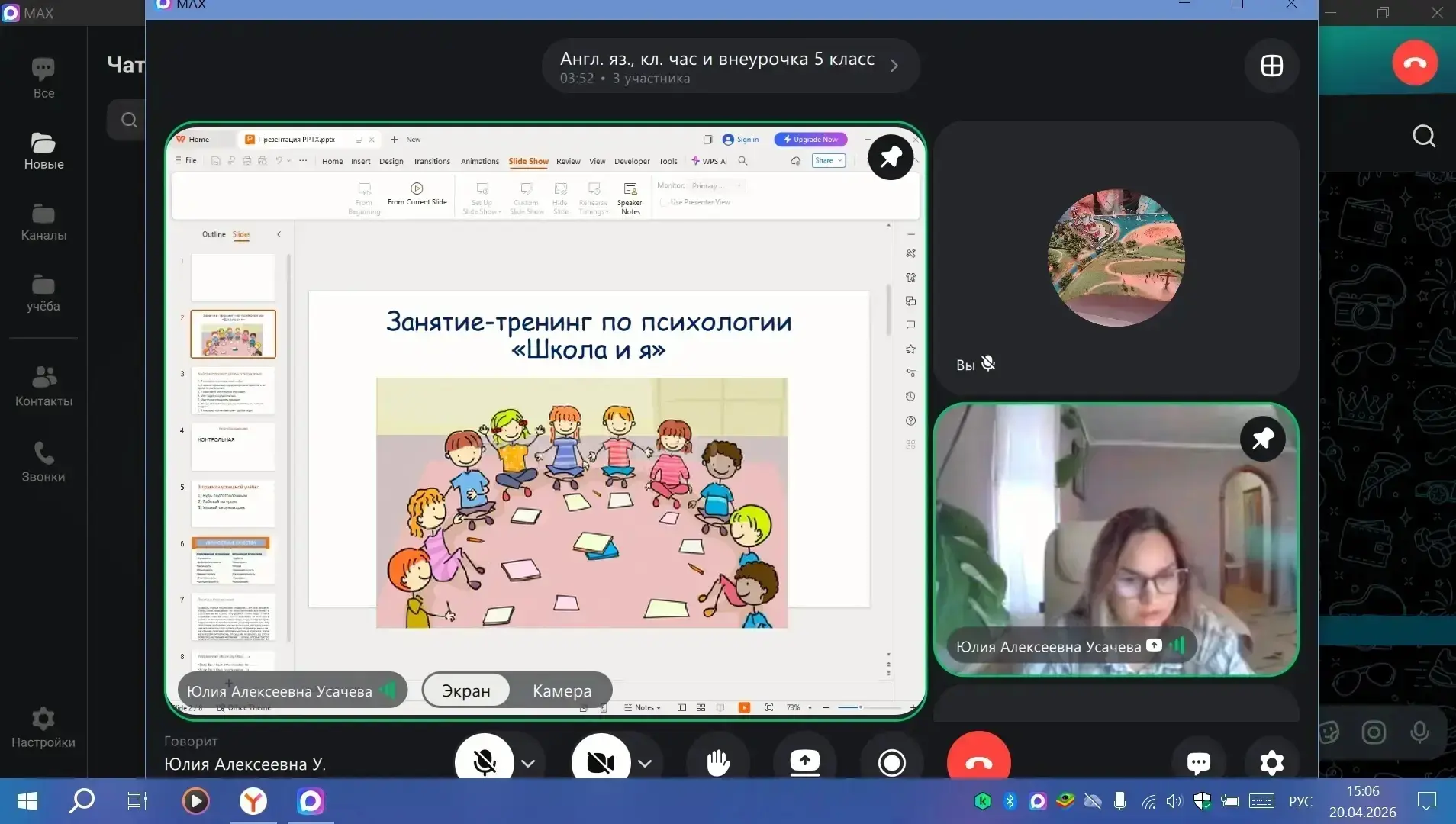
Task: Open call settings gear
Action: coord(1271,762)
